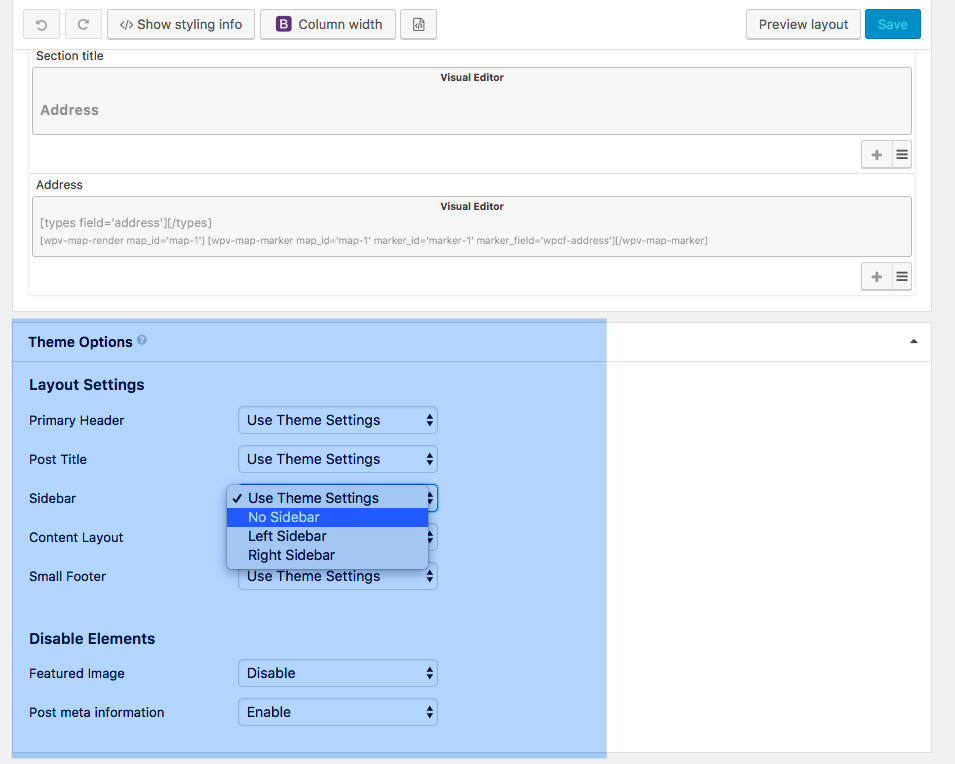Viewport: 955px width, 764px height.
Task: Collapse the Theme Options panel arrow
Action: click(x=914, y=341)
